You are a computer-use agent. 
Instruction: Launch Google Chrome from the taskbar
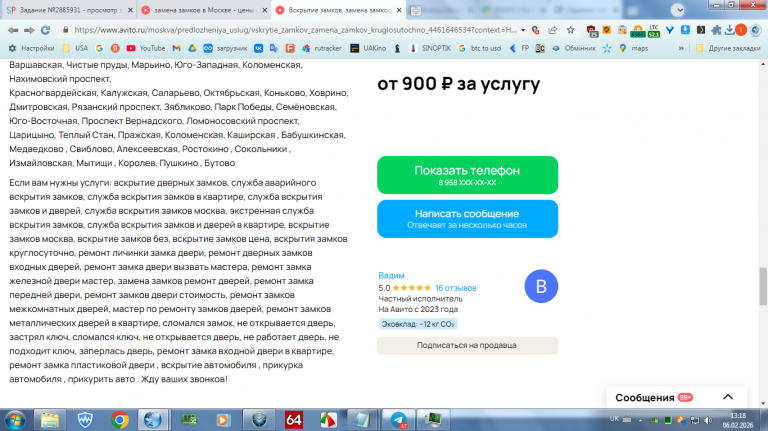pyautogui.click(x=120, y=420)
